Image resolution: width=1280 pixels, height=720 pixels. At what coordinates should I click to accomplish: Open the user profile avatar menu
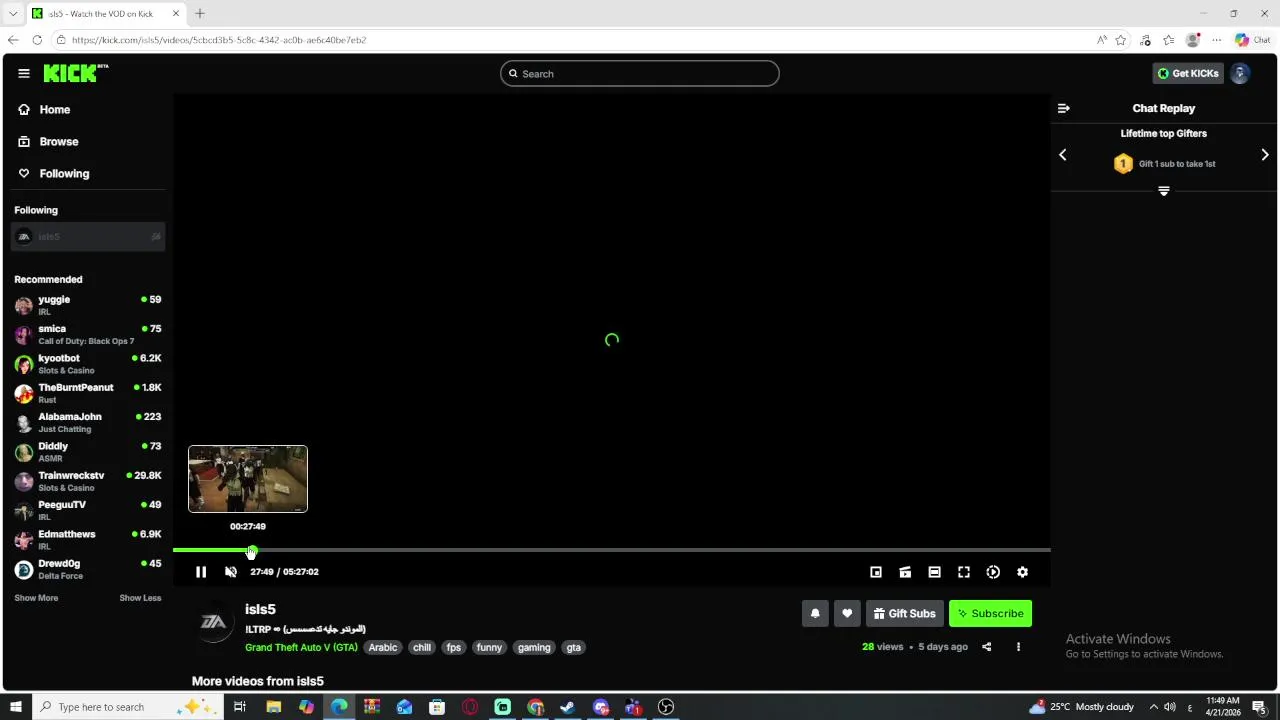(x=1240, y=73)
